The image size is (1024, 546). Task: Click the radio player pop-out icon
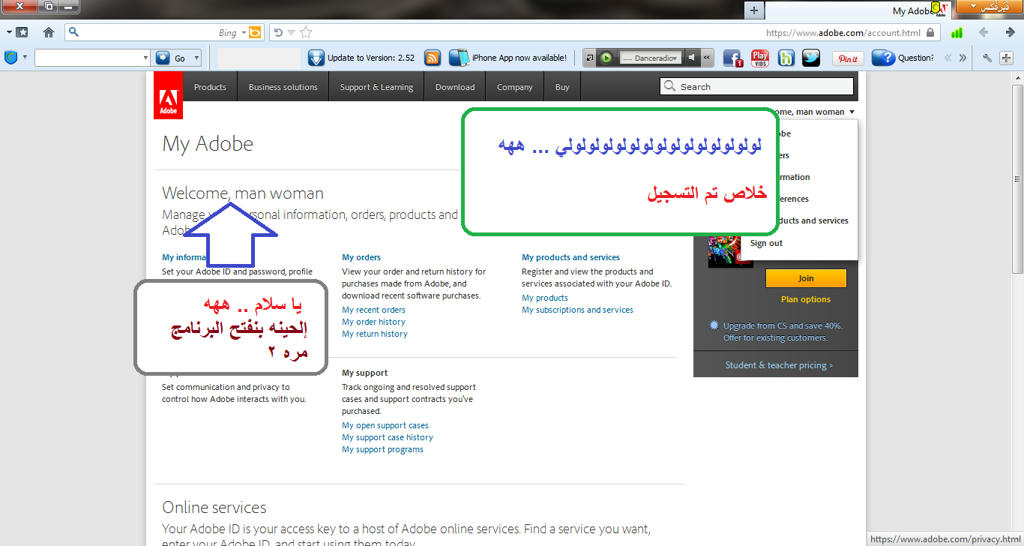(x=590, y=57)
